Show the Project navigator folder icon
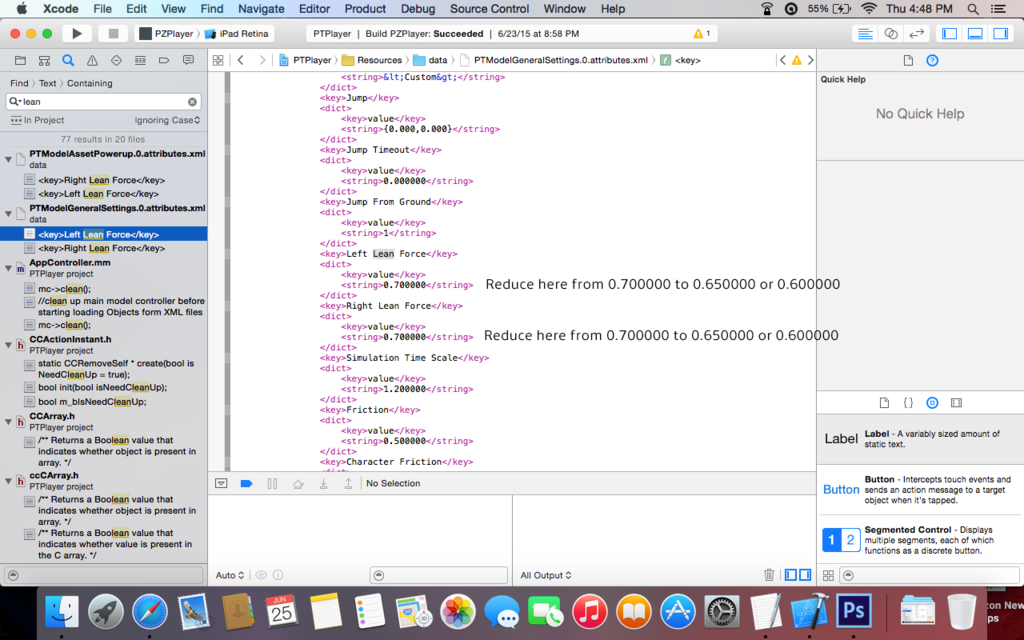The width and height of the screenshot is (1024, 640). click(20, 60)
